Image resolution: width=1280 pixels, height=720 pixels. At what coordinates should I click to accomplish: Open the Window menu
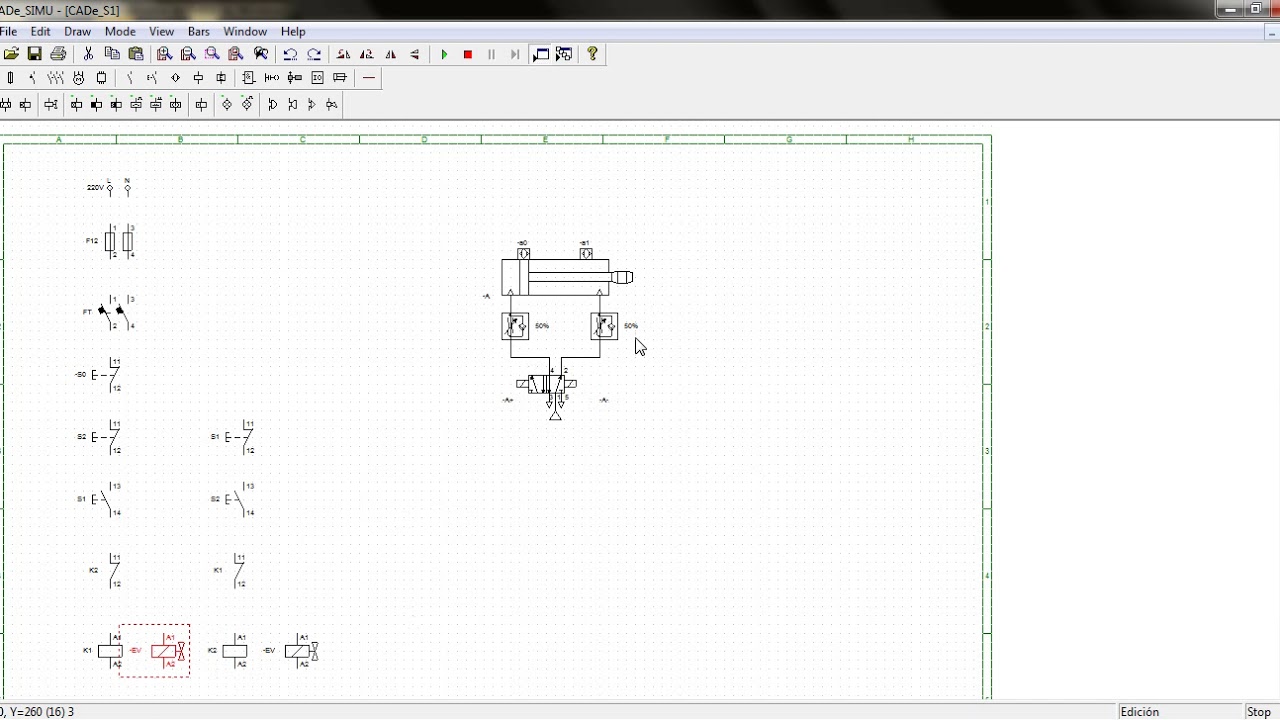coord(245,31)
